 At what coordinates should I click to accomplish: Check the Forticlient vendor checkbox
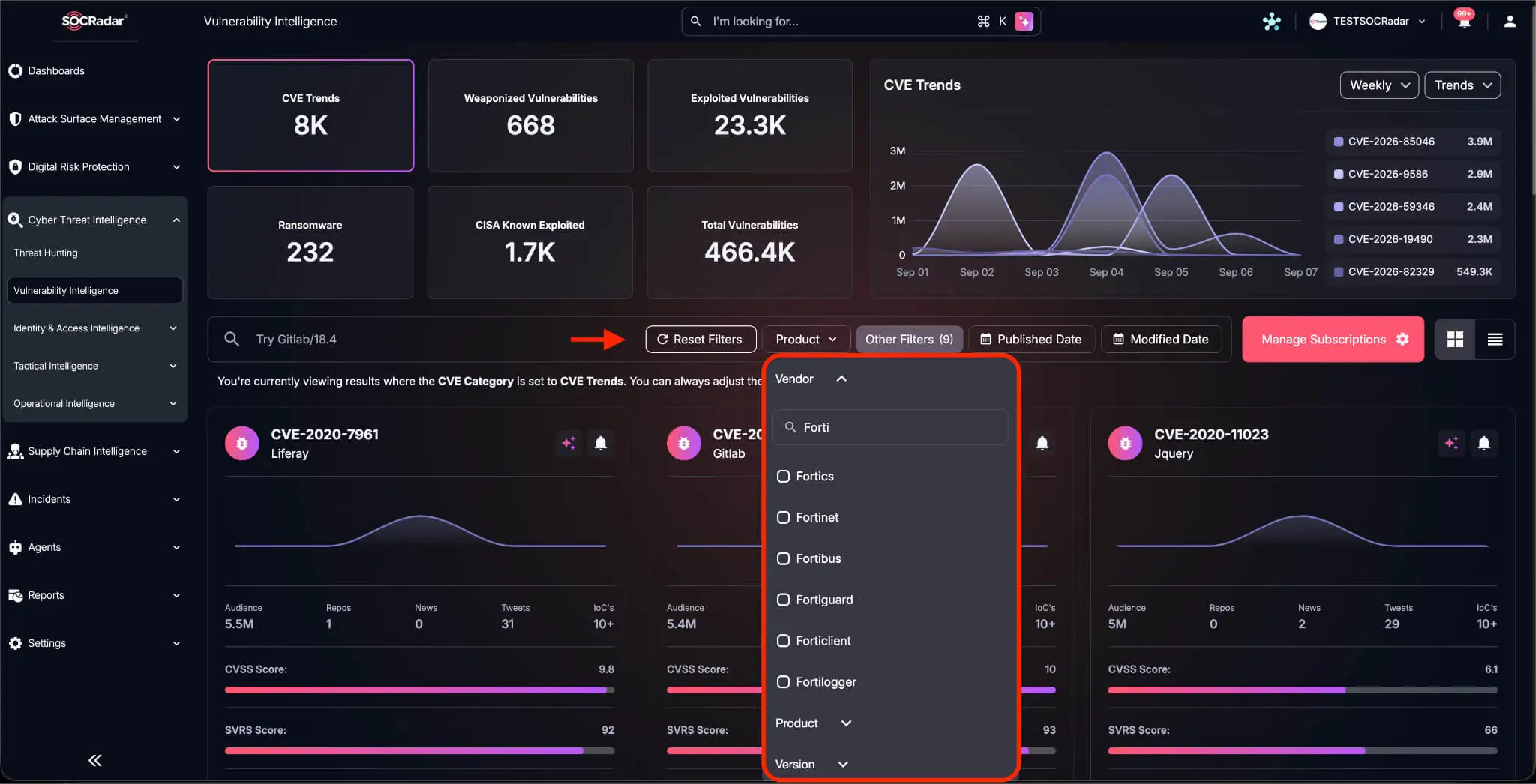coord(783,641)
